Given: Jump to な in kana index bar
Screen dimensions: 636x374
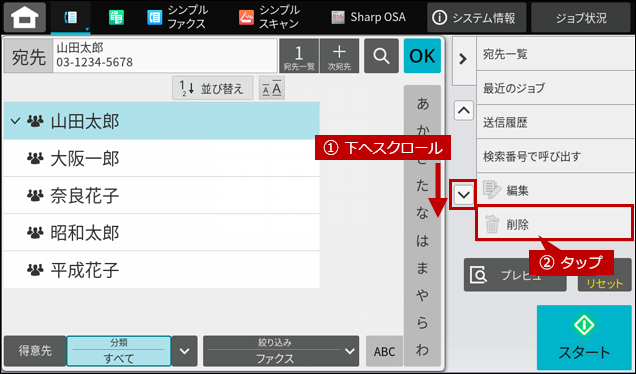Looking at the screenshot, I should [x=422, y=213].
